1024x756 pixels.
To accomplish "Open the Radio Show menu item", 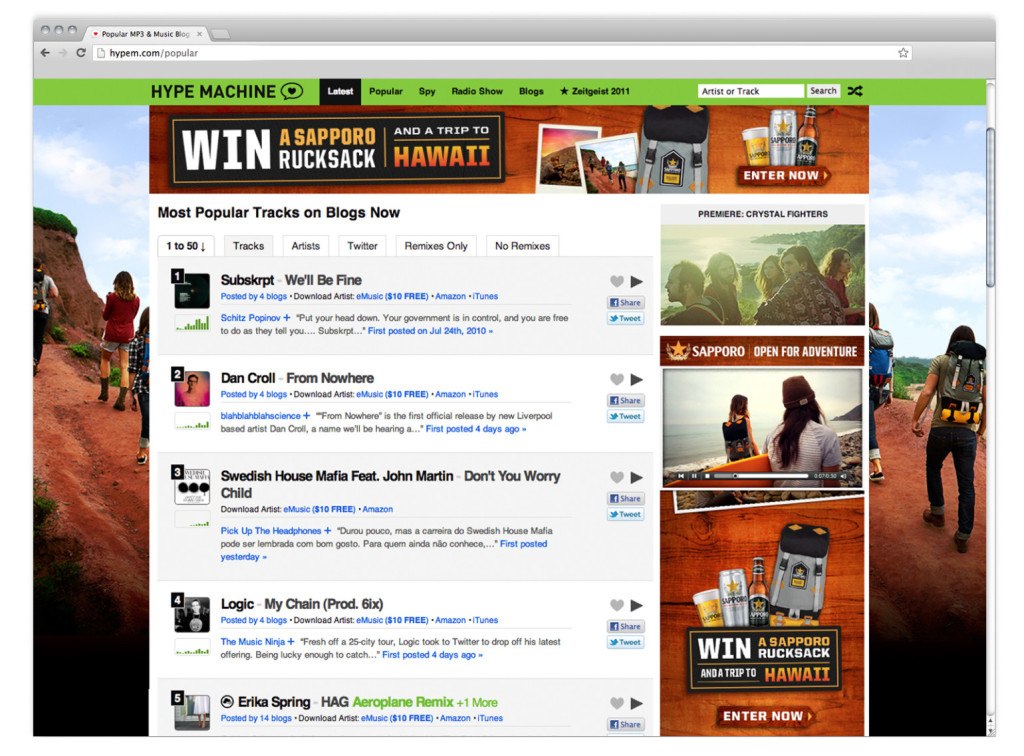I will (477, 91).
